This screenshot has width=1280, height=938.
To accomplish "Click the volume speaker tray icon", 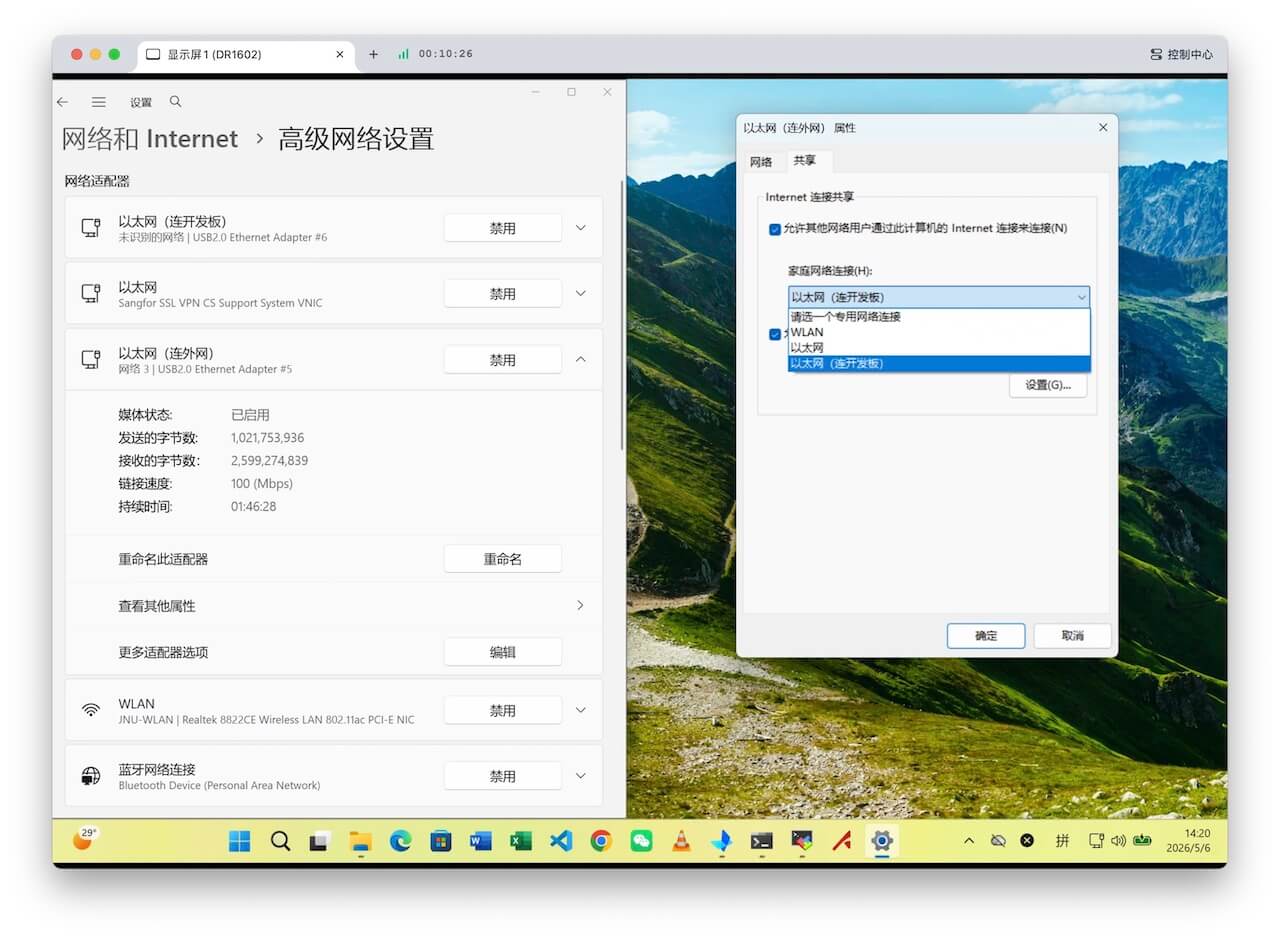I will (1118, 841).
